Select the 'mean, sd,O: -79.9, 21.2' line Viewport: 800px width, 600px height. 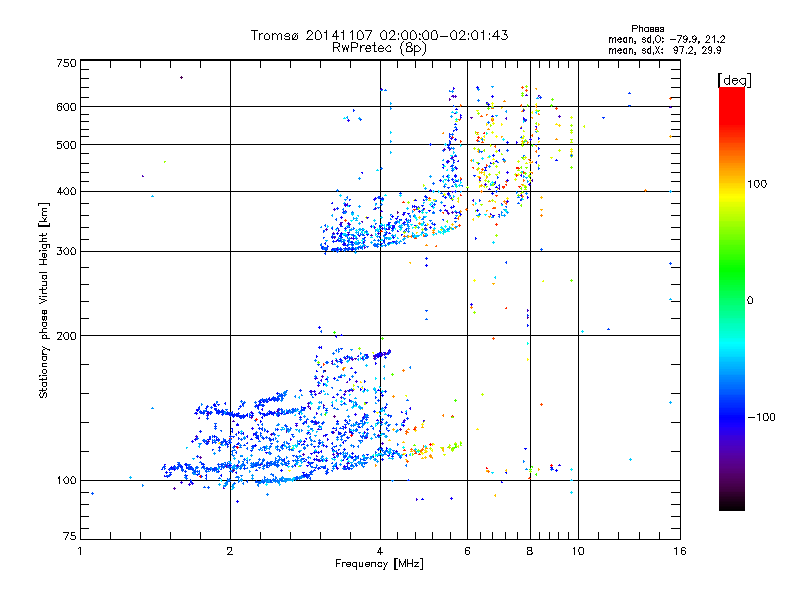click(x=666, y=39)
